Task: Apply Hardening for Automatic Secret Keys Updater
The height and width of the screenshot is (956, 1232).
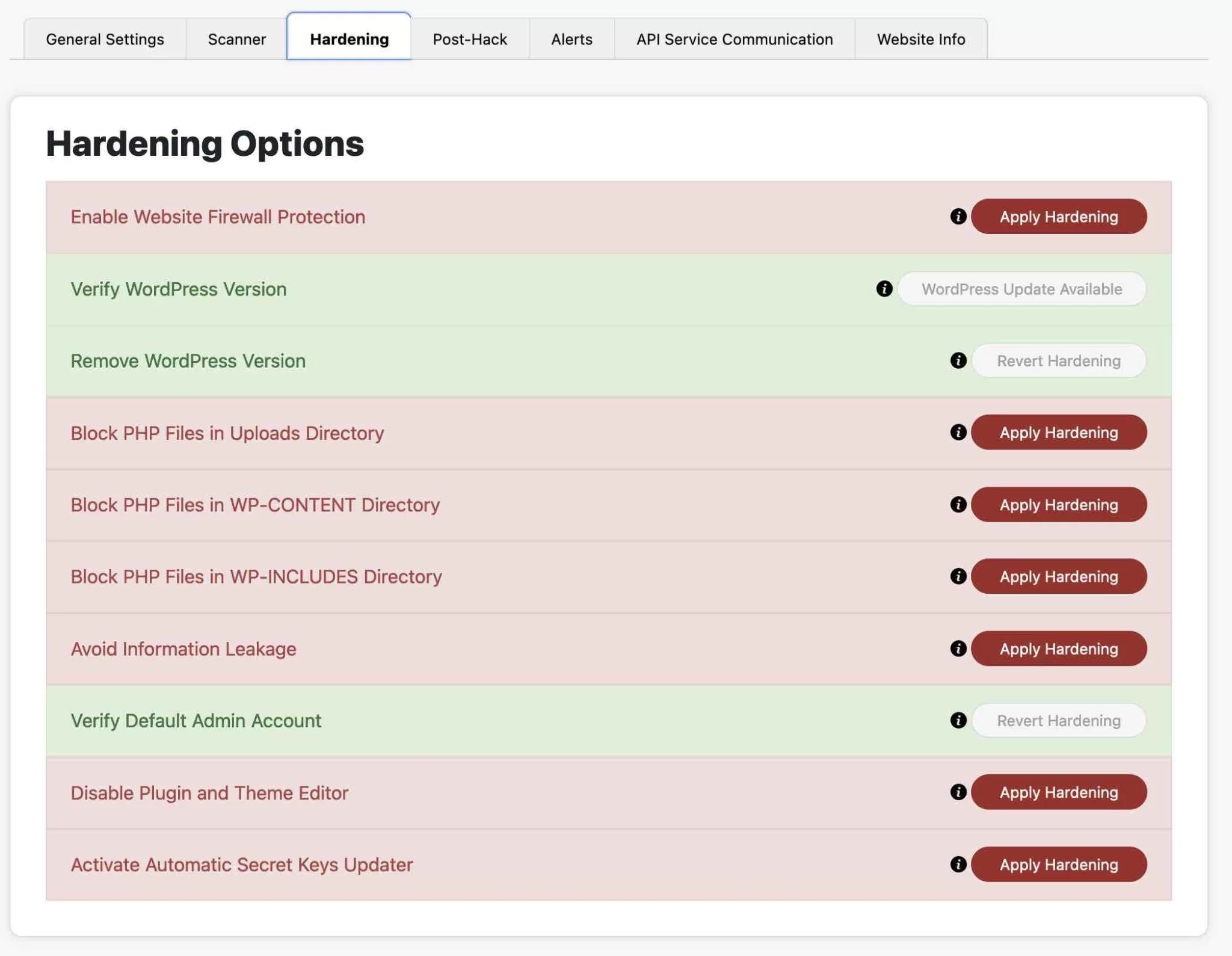Action: 1058,864
